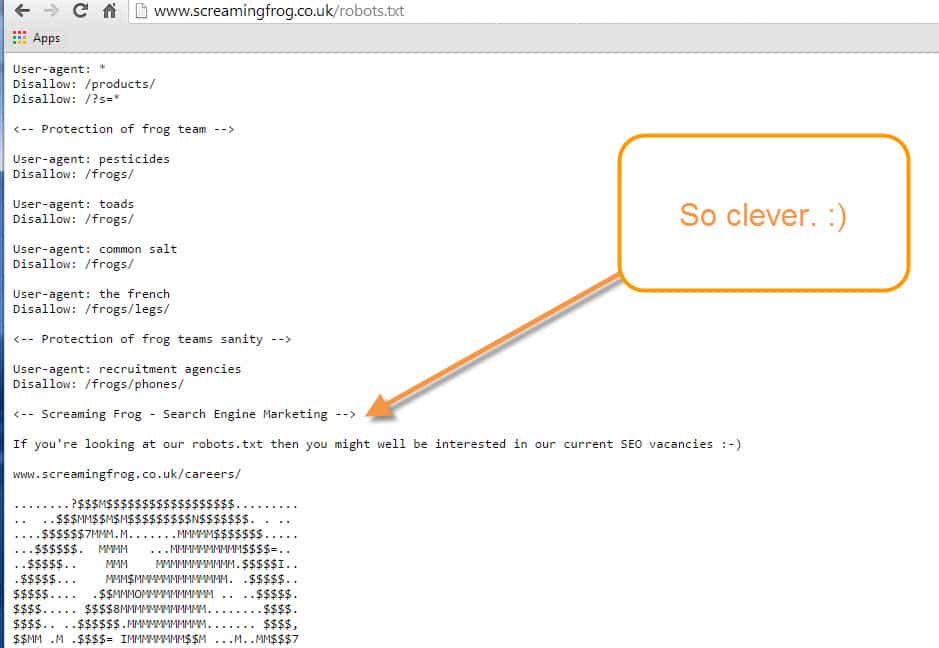939x648 pixels.
Task: Click 'Disallow: /frogs/' under common salt
Action: (x=73, y=264)
